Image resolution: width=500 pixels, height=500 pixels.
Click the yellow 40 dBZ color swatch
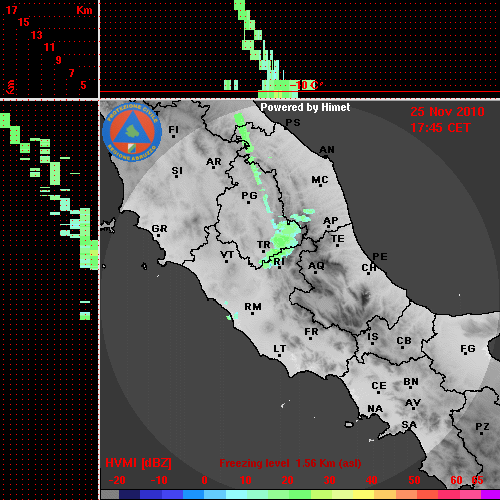pyautogui.click(x=364, y=494)
